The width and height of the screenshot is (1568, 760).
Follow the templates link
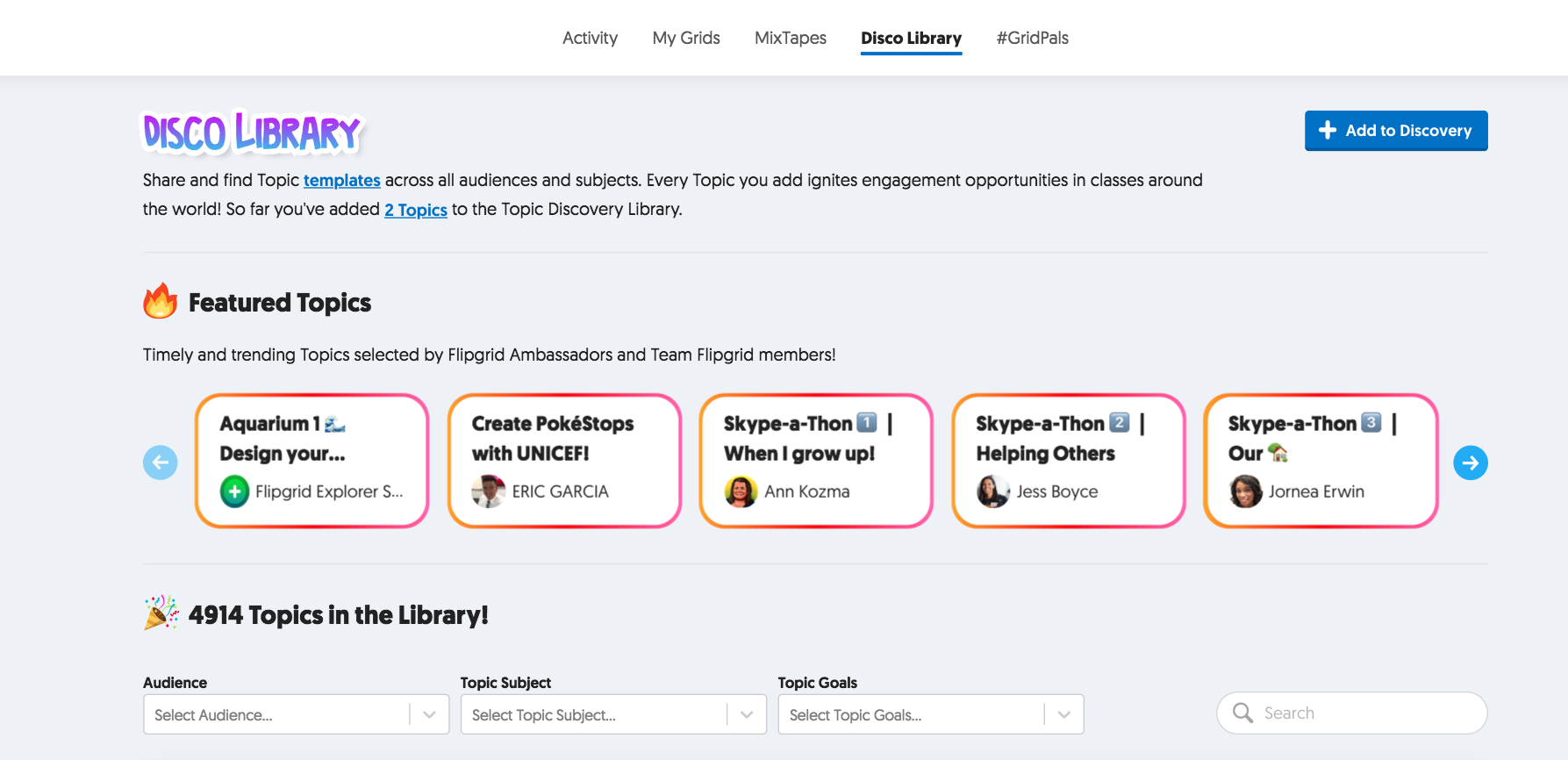click(342, 180)
